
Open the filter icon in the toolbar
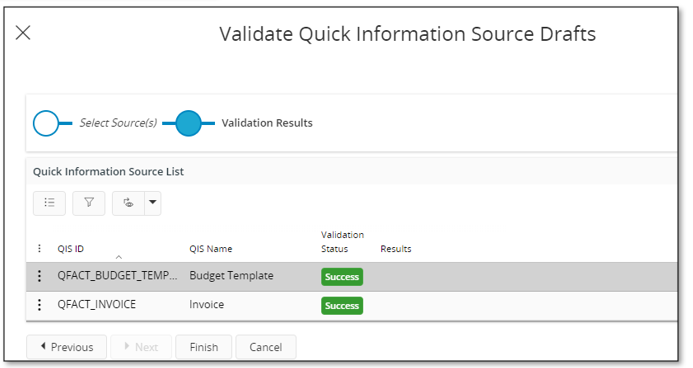[89, 203]
